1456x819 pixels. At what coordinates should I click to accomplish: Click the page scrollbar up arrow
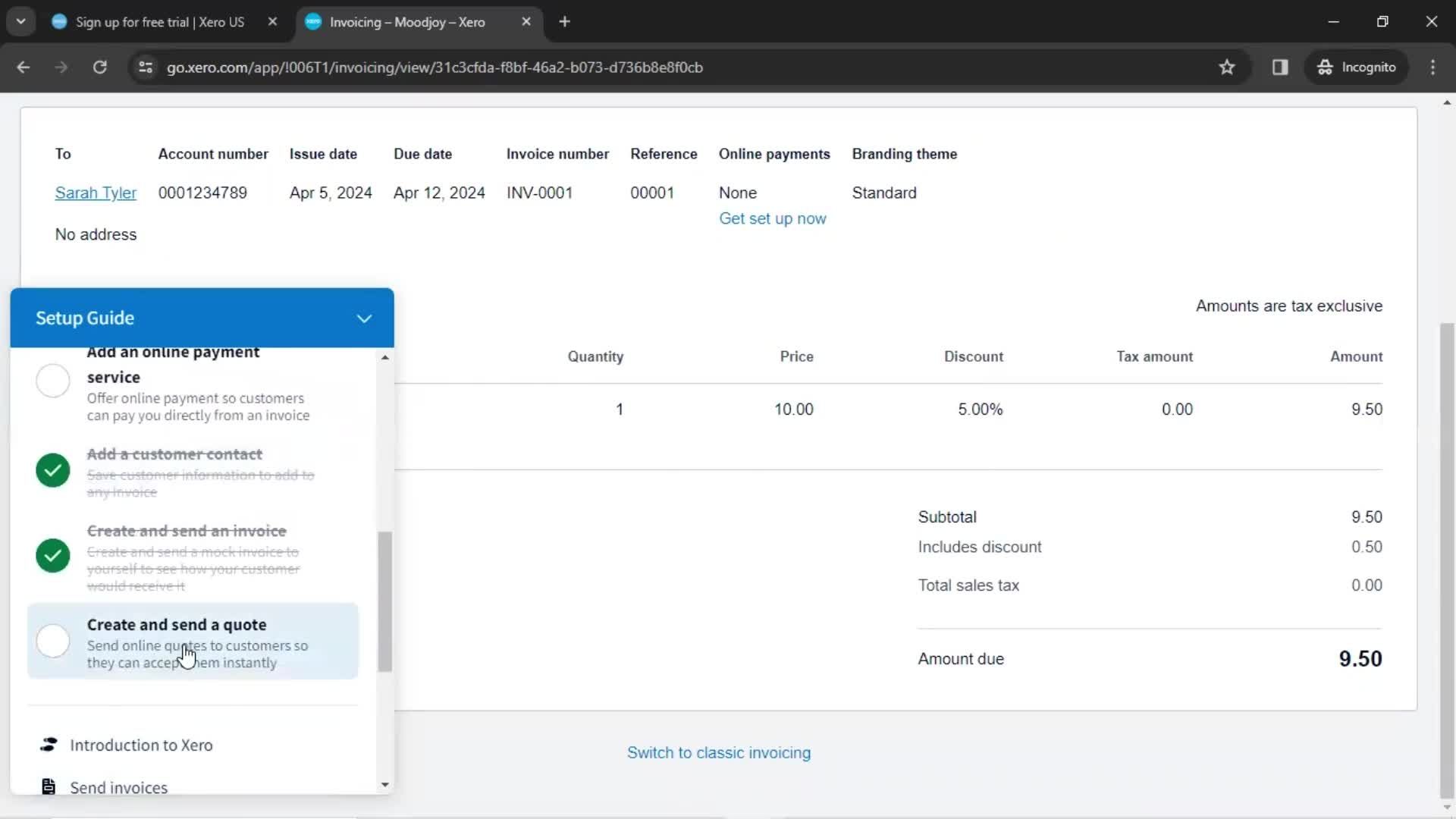[1447, 102]
